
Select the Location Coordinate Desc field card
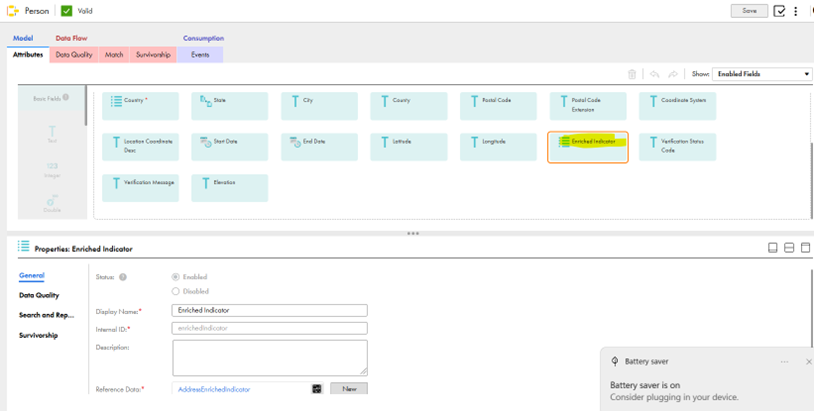click(x=140, y=147)
